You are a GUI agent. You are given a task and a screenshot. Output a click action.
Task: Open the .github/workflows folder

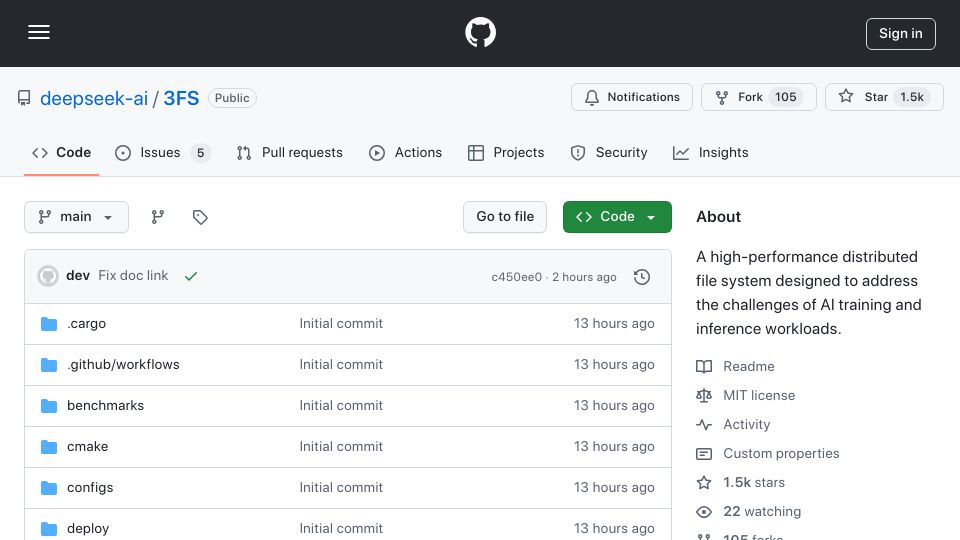pyautogui.click(x=123, y=364)
